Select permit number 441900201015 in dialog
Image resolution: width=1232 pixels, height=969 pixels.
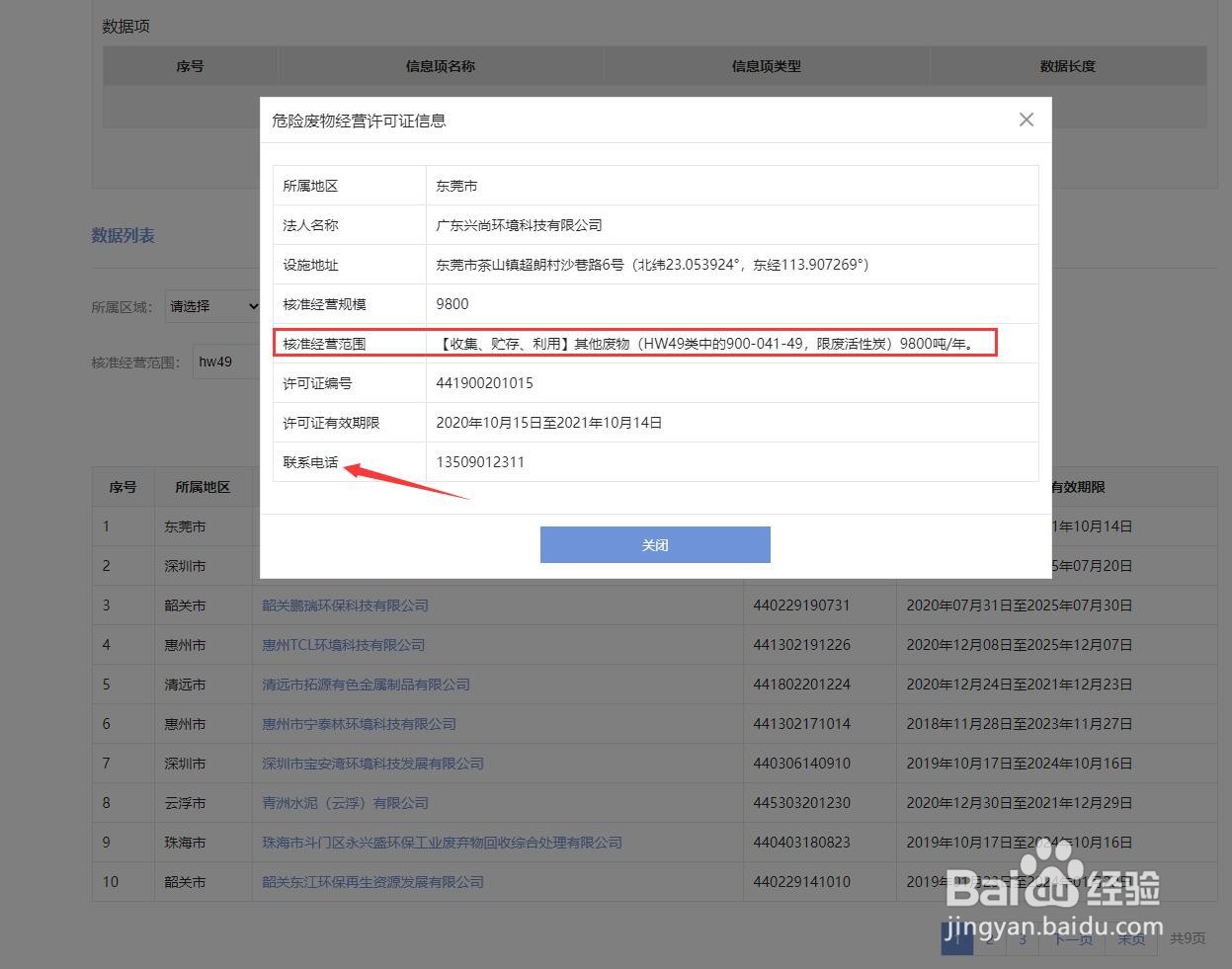(484, 383)
